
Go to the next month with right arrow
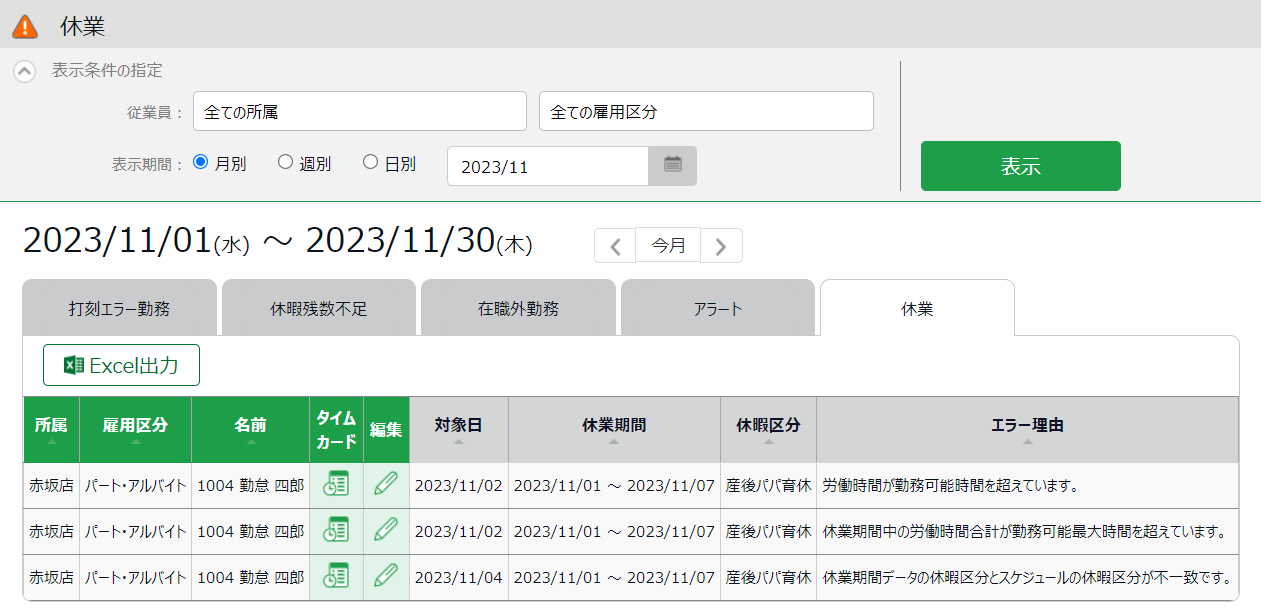[721, 246]
